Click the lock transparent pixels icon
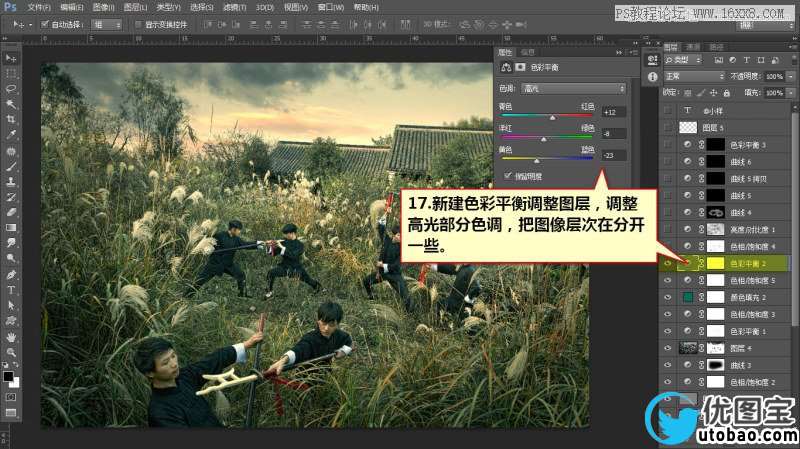Image resolution: width=800 pixels, height=449 pixels. pyautogui.click(x=688, y=93)
